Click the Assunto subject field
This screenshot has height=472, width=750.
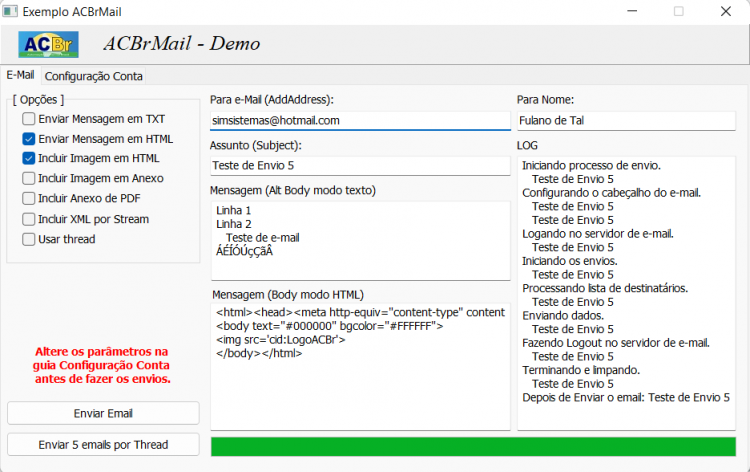pyautogui.click(x=360, y=166)
